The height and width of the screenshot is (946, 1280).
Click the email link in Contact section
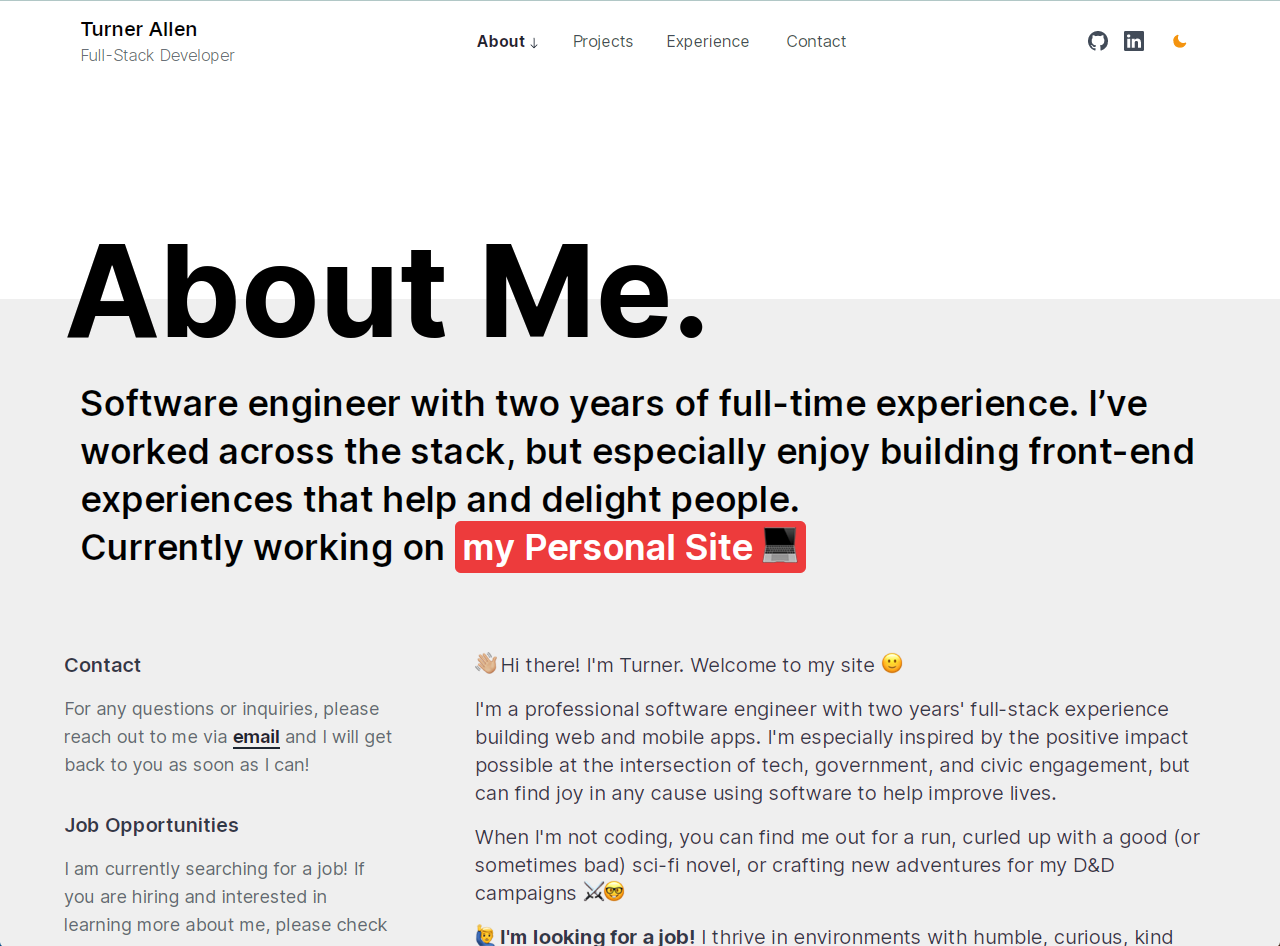[256, 737]
